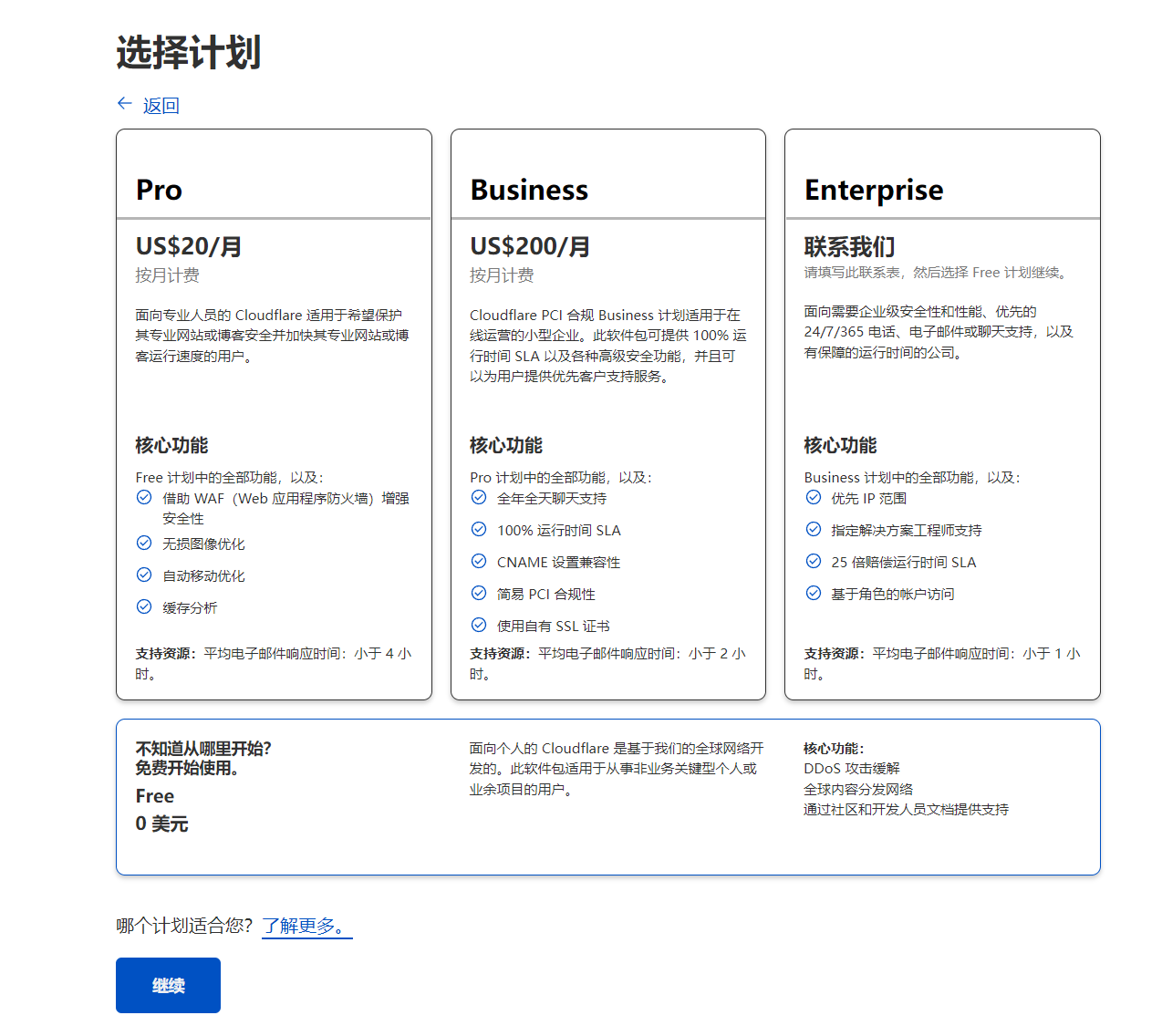This screenshot has height=1036, width=1162.
Task: Click the 100% 运行时间 SLA feature text
Action: click(x=559, y=530)
